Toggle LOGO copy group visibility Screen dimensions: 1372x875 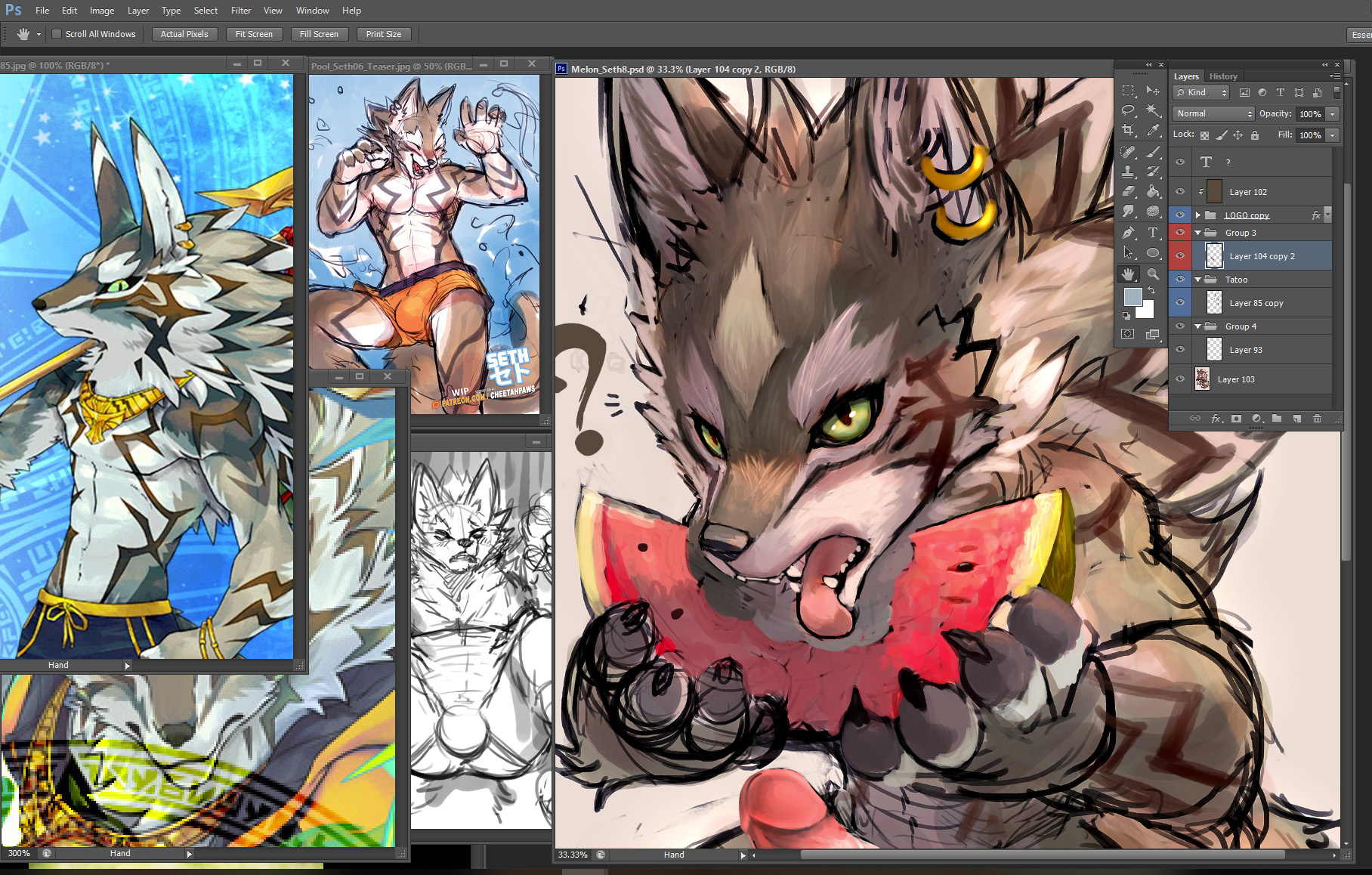pos(1180,215)
